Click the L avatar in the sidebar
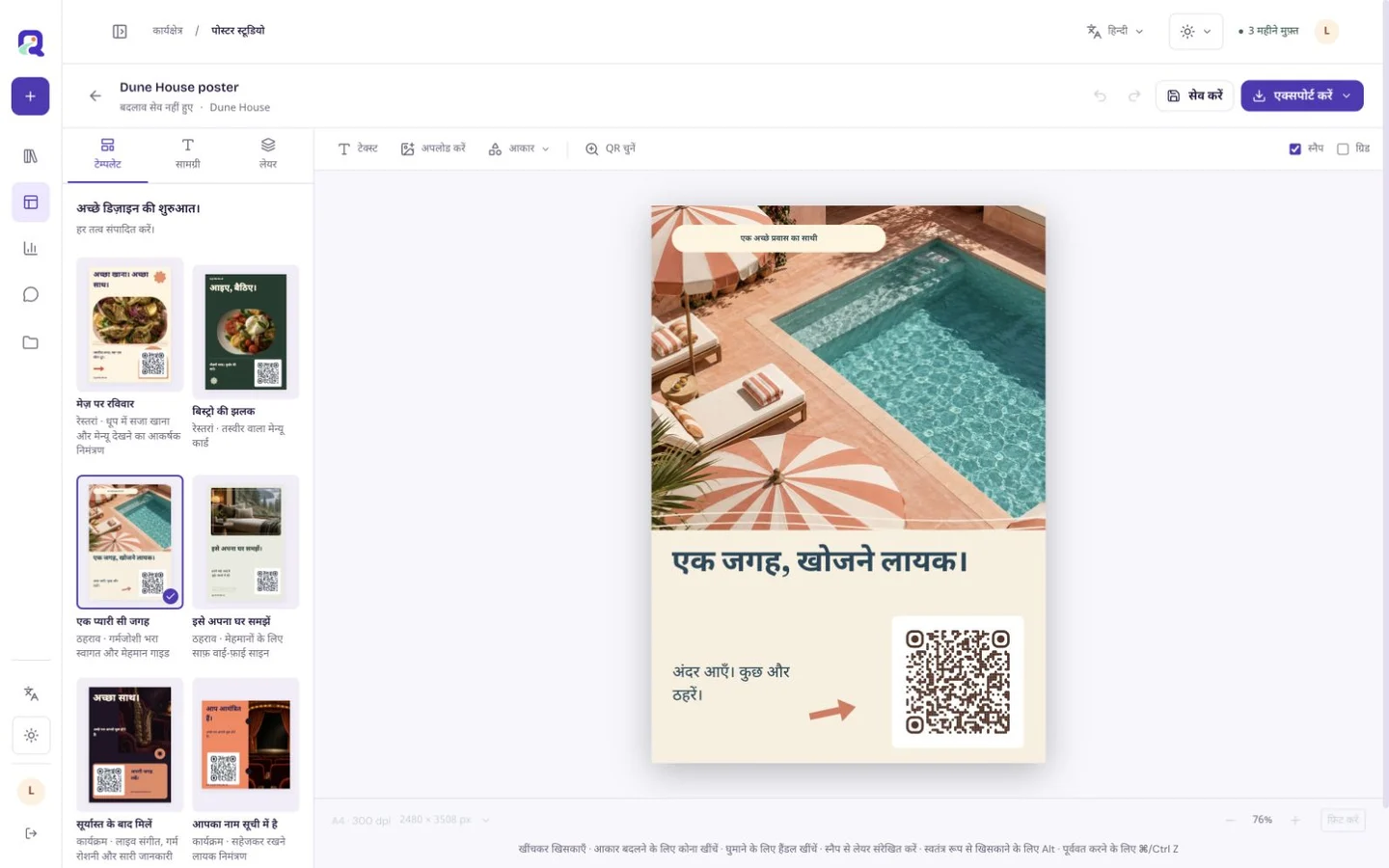The height and width of the screenshot is (868, 1389). click(x=31, y=791)
